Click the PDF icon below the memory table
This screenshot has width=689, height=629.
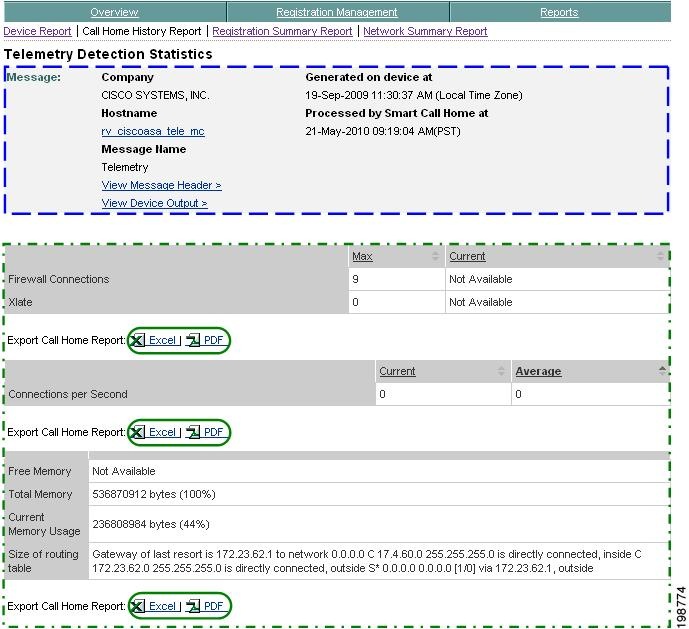(x=194, y=607)
